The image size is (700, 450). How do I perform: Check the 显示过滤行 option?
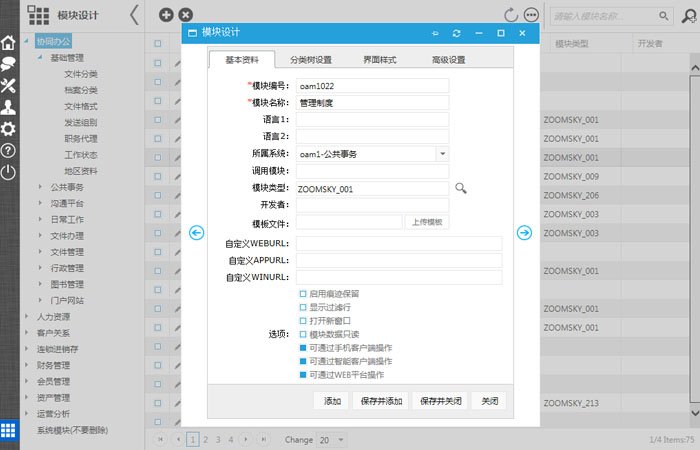click(x=303, y=307)
